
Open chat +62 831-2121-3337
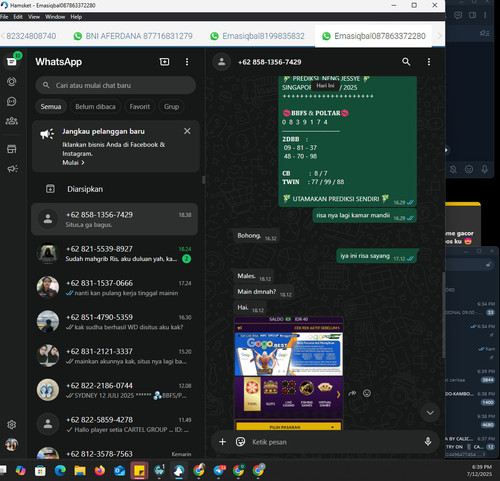click(x=114, y=356)
